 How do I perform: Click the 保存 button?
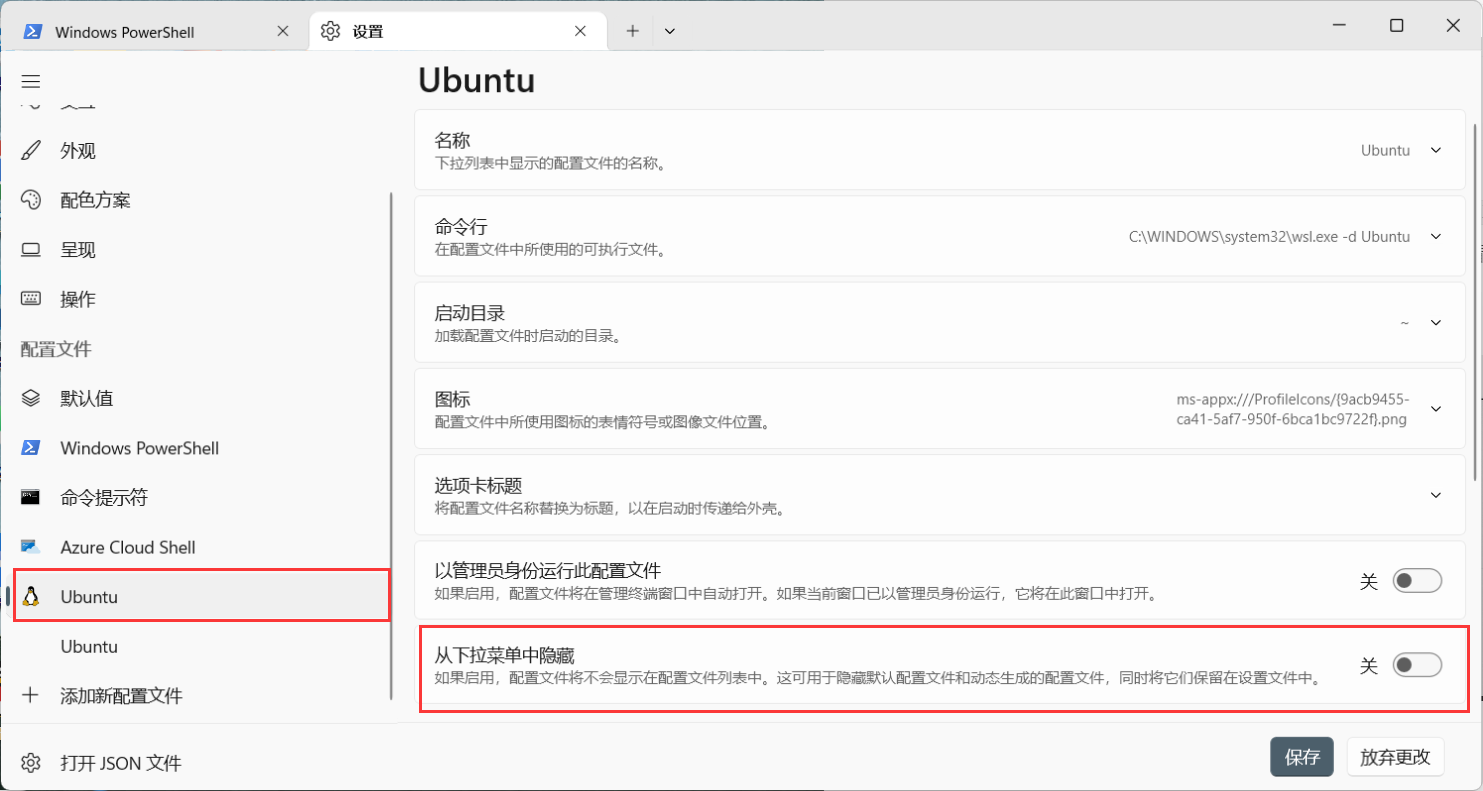coord(1302,757)
